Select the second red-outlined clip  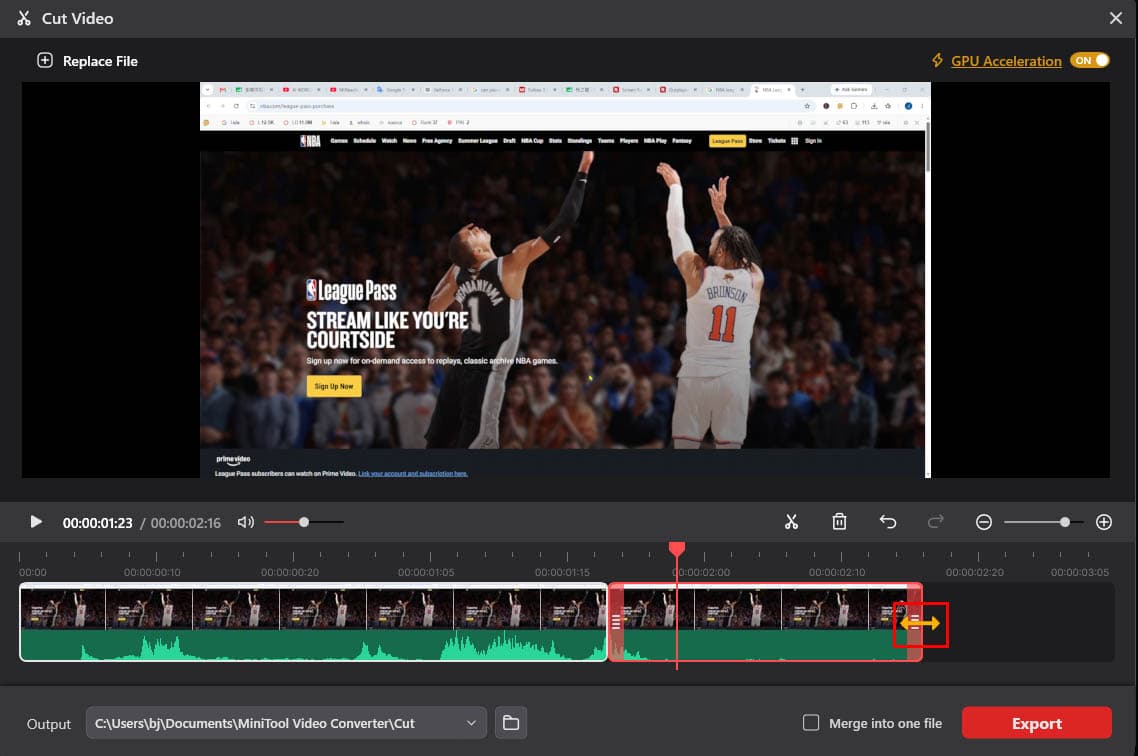(765, 623)
